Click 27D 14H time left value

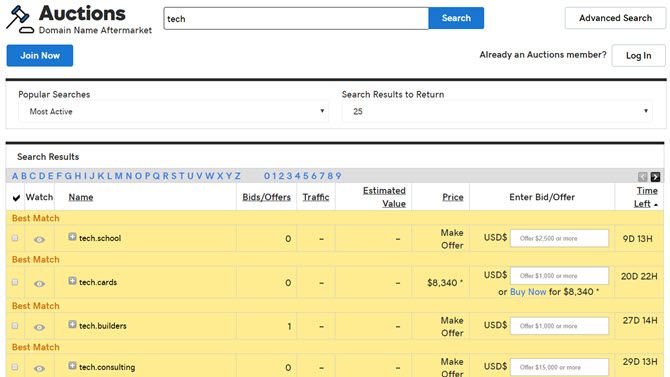(x=640, y=320)
